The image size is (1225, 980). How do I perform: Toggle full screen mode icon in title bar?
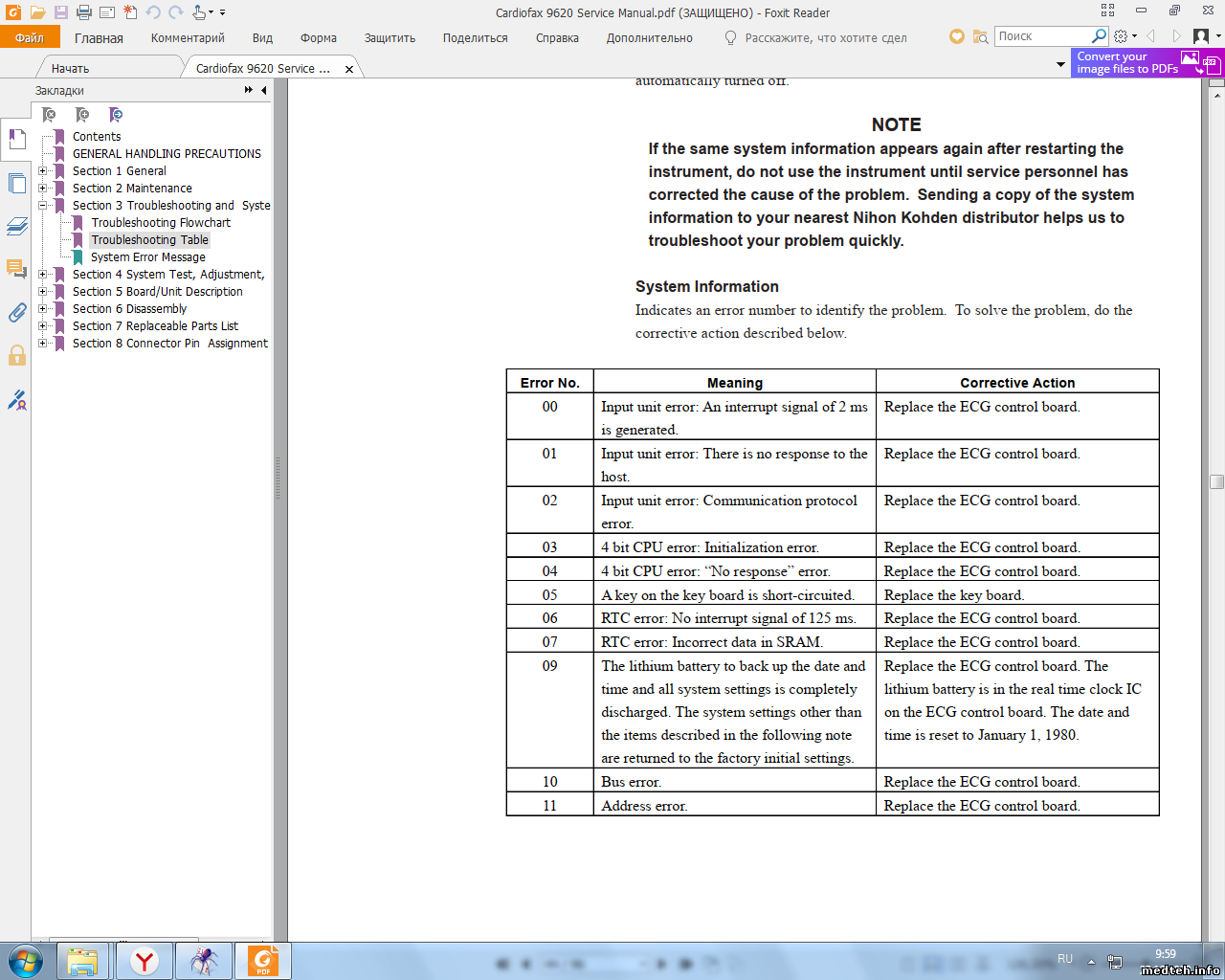(1107, 11)
